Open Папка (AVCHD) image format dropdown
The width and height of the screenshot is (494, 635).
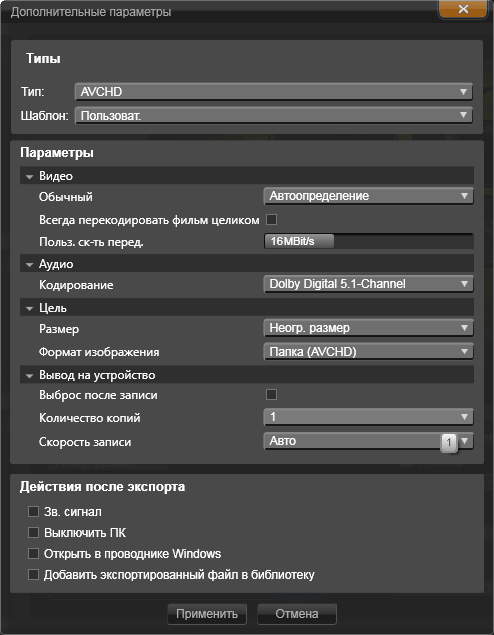(368, 352)
